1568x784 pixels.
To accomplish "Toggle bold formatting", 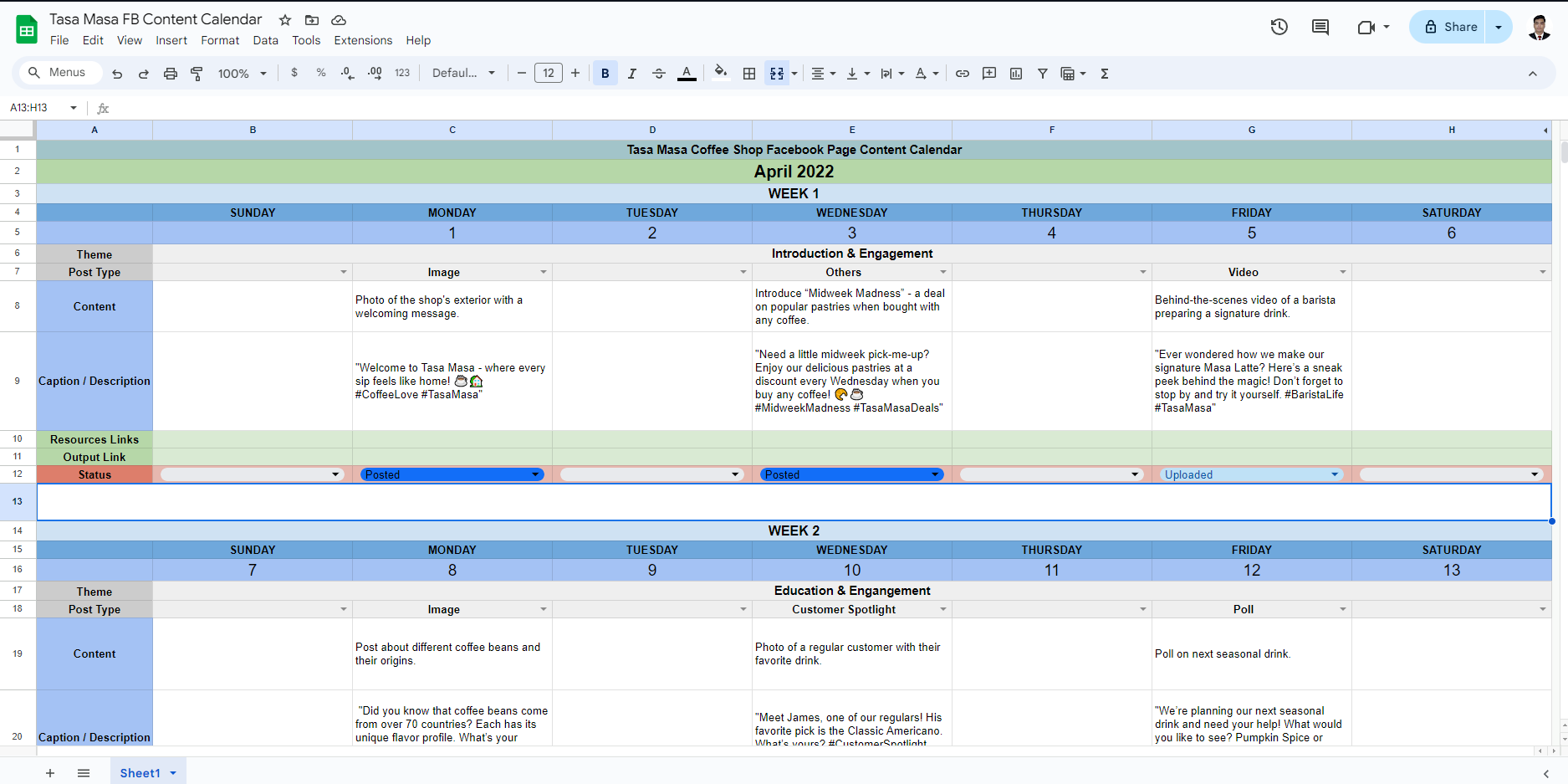I will (605, 74).
